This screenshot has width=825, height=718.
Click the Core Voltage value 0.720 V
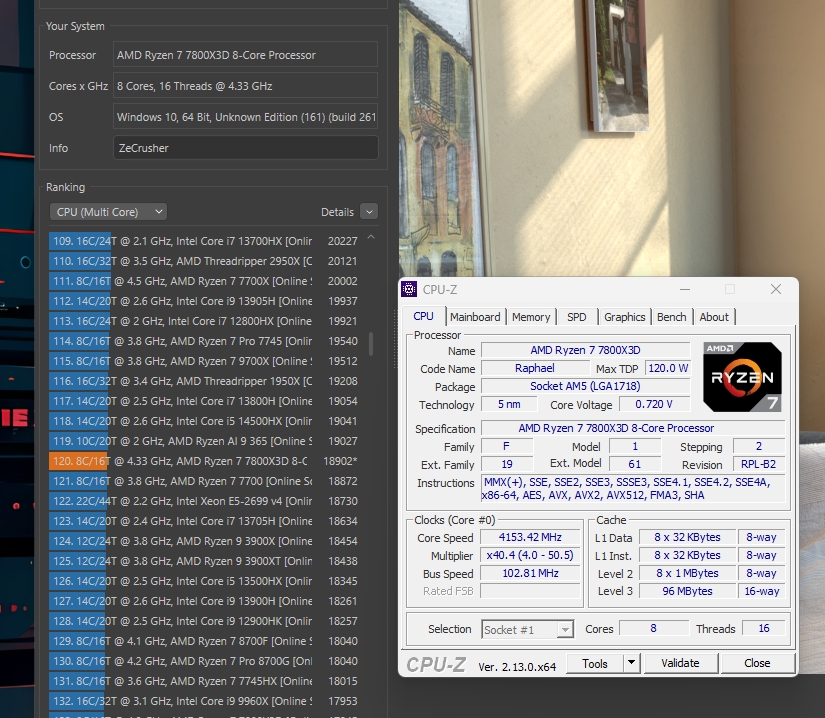(654, 404)
